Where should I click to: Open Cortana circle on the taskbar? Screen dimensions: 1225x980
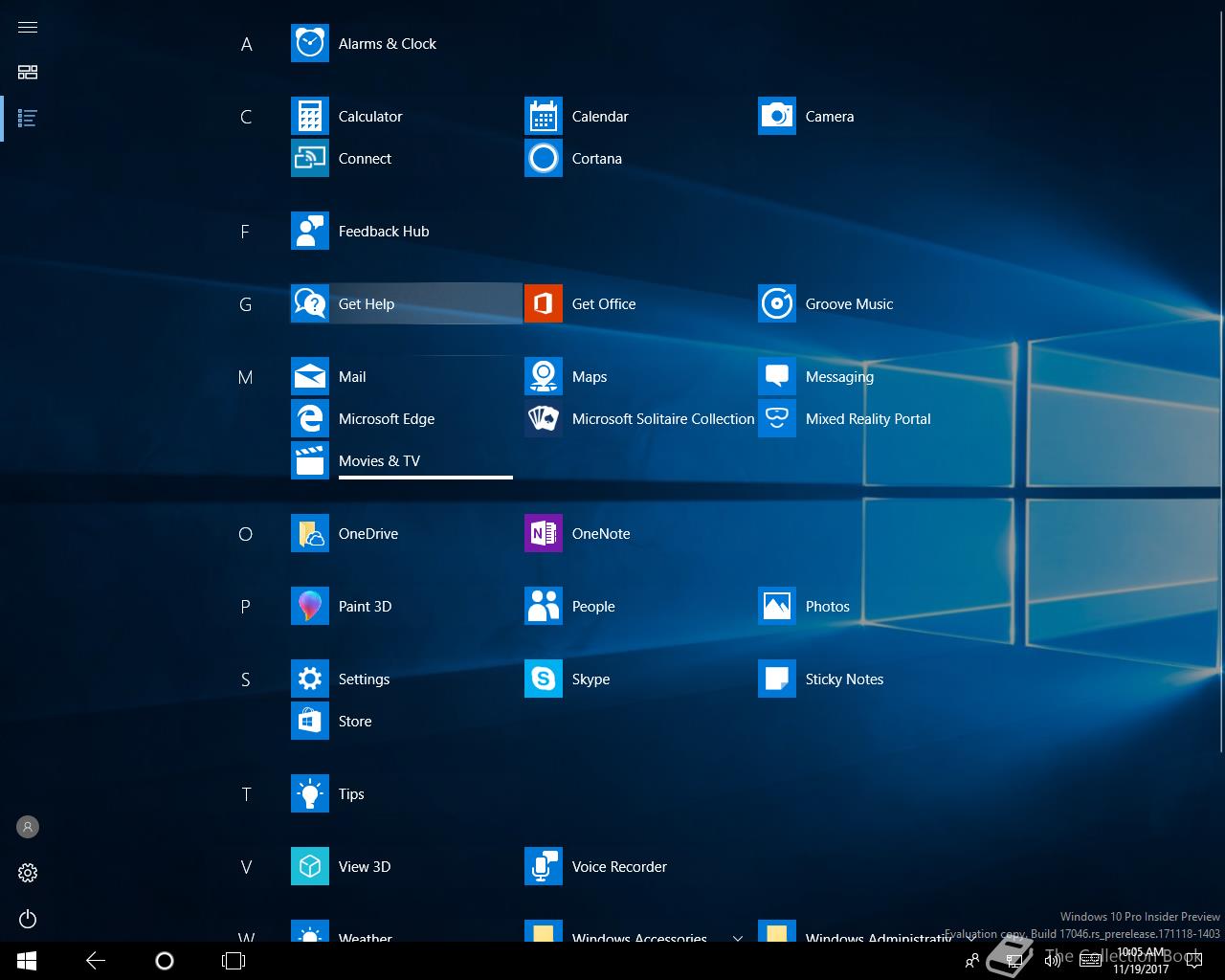click(x=165, y=961)
